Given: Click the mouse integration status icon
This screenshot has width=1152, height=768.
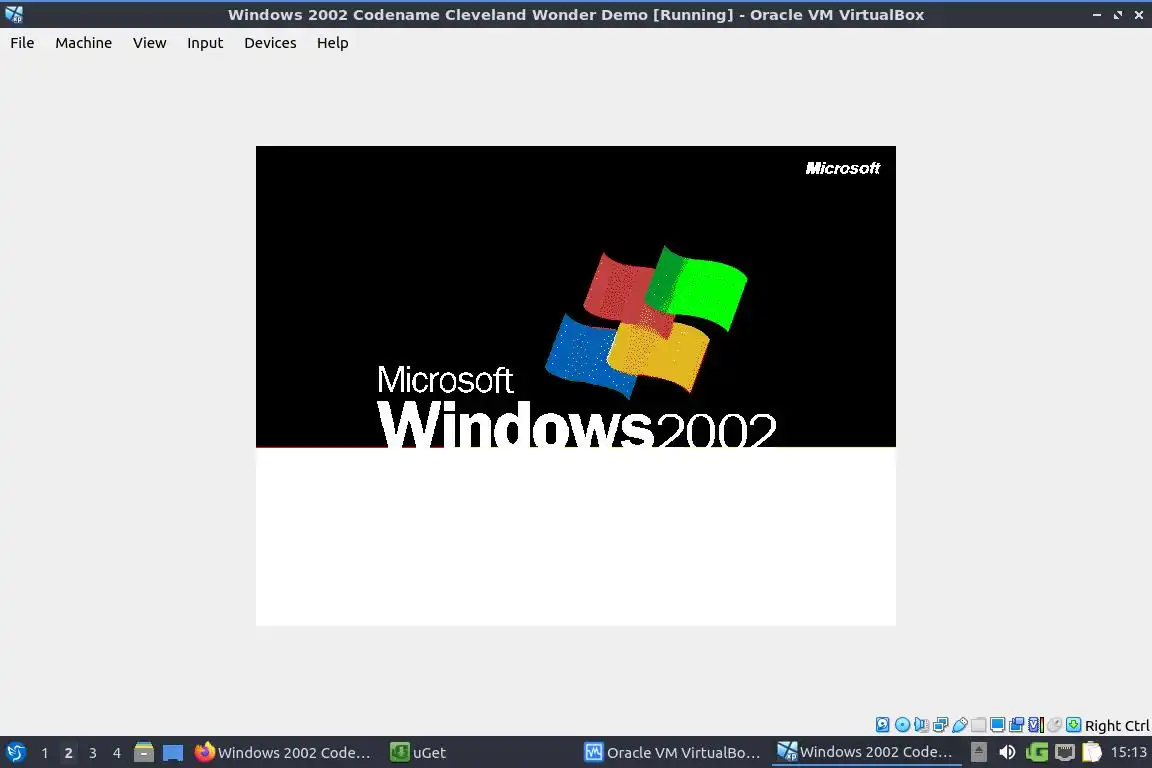Looking at the screenshot, I should click(1054, 725).
